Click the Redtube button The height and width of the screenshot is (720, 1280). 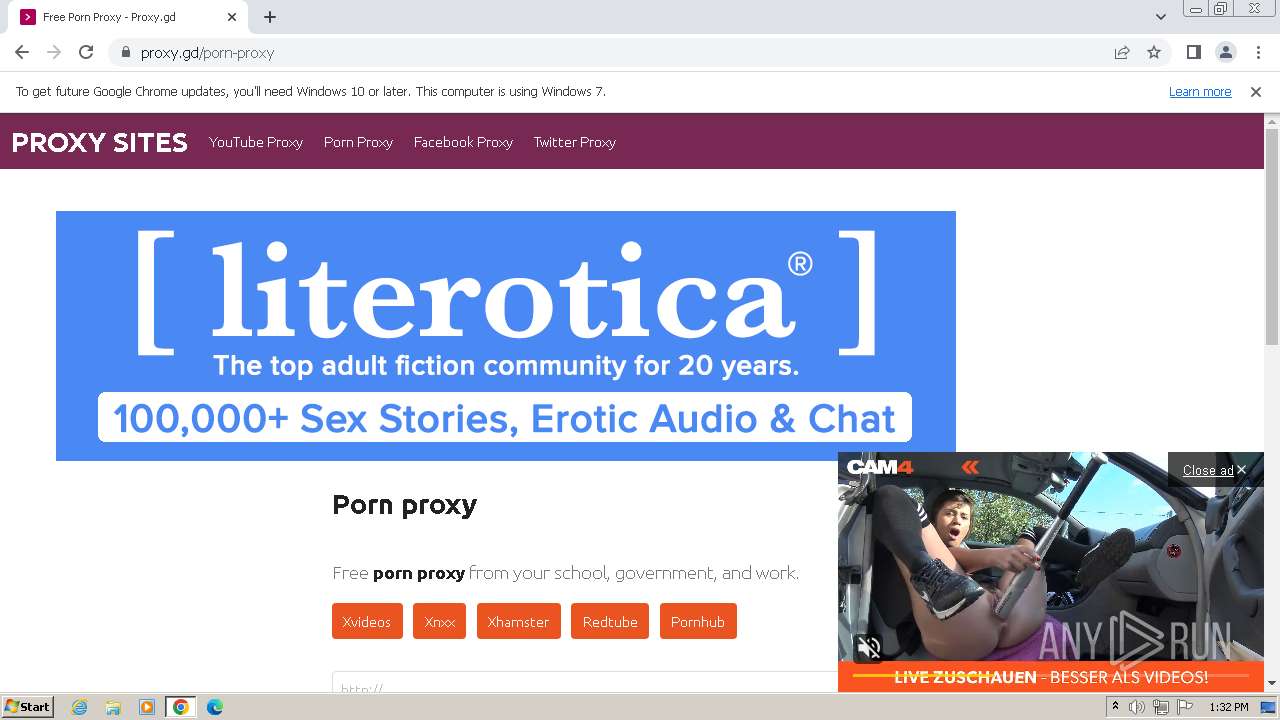coord(610,621)
